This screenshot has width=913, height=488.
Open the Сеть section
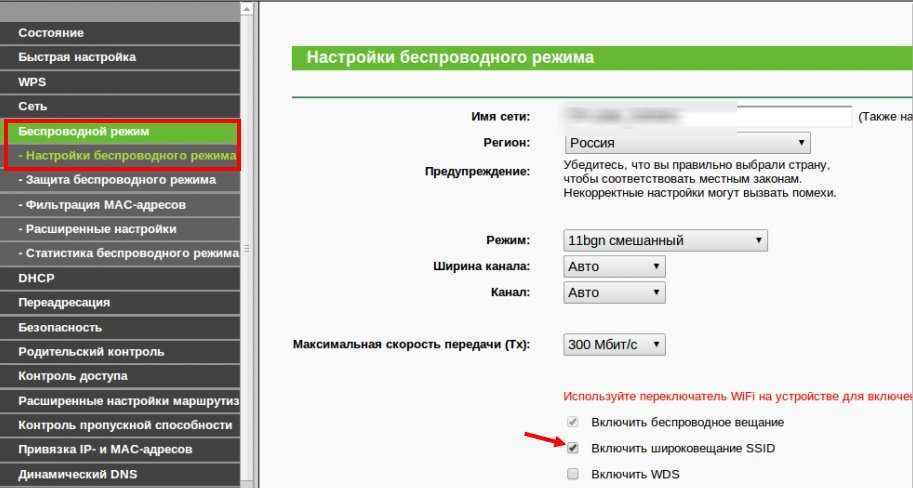pos(119,107)
